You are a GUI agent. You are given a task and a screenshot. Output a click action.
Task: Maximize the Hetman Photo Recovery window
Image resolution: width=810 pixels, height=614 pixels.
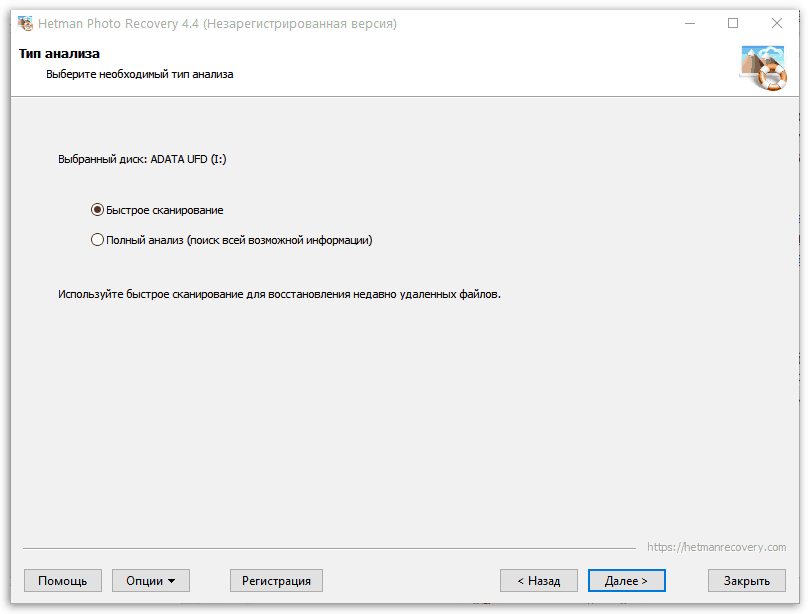coord(733,23)
